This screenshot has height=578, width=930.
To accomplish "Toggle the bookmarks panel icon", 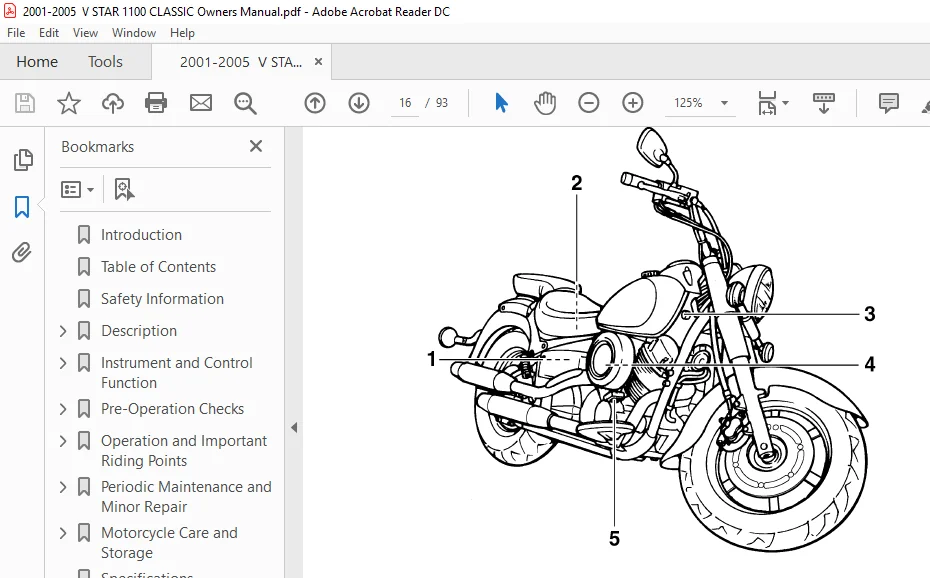I will 22,207.
